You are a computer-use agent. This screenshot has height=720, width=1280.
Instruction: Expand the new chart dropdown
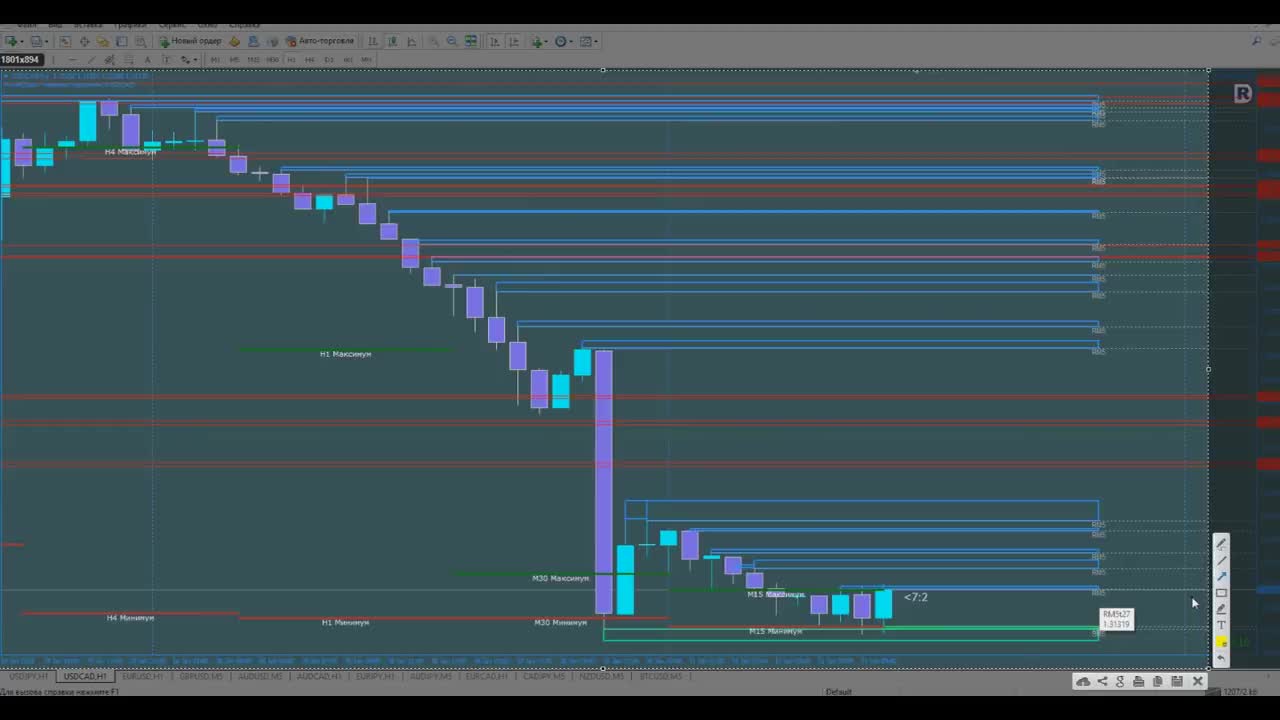[22, 41]
